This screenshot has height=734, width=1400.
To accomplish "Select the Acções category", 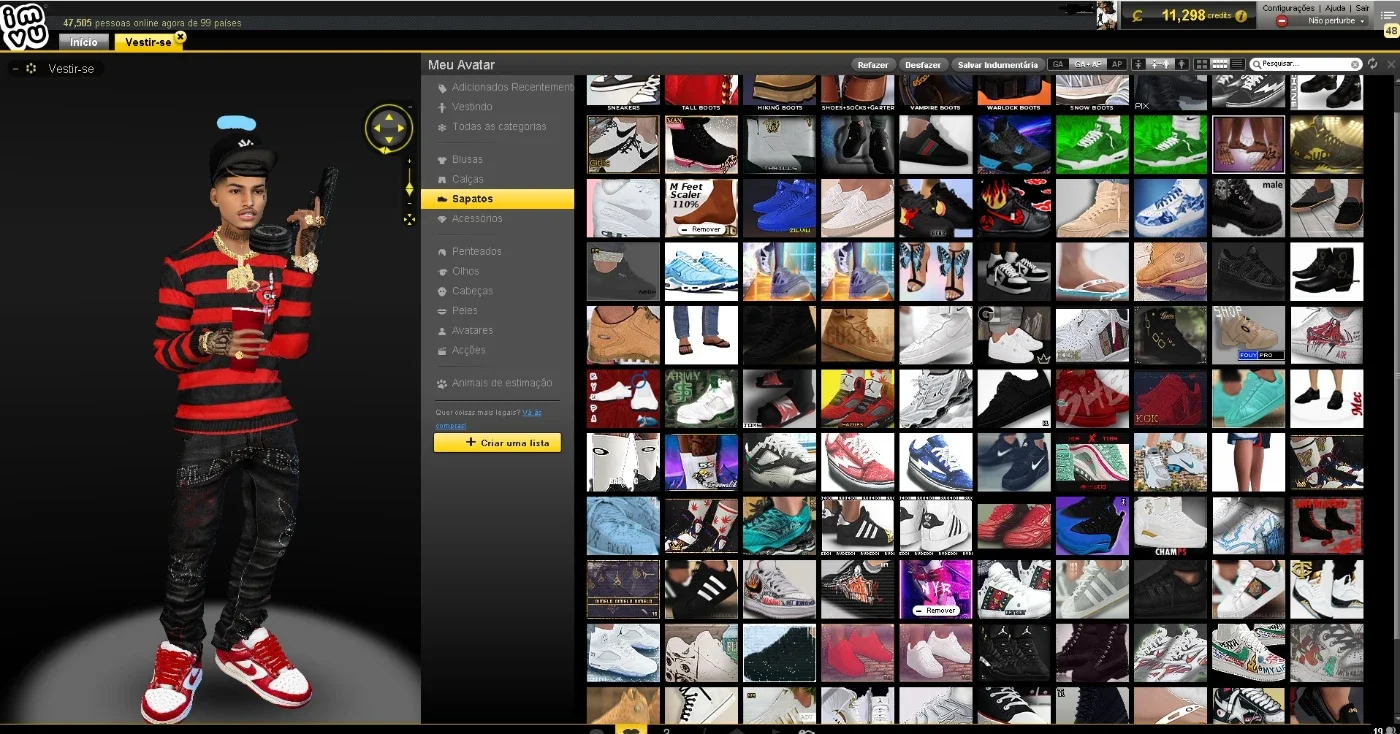I will (468, 350).
